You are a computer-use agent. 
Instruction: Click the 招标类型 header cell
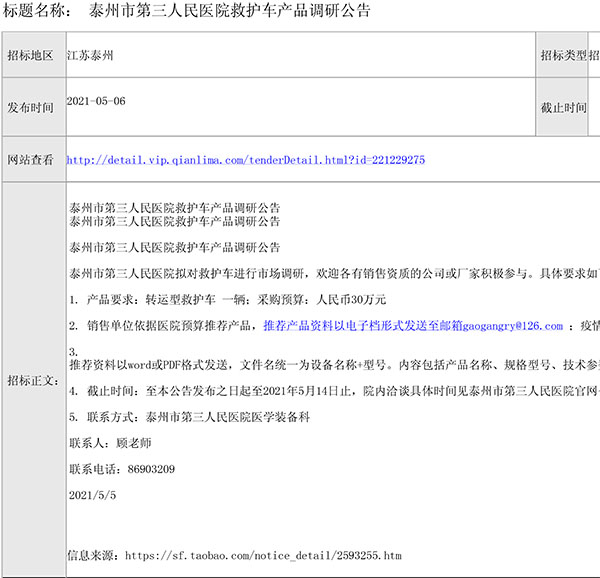(x=562, y=55)
